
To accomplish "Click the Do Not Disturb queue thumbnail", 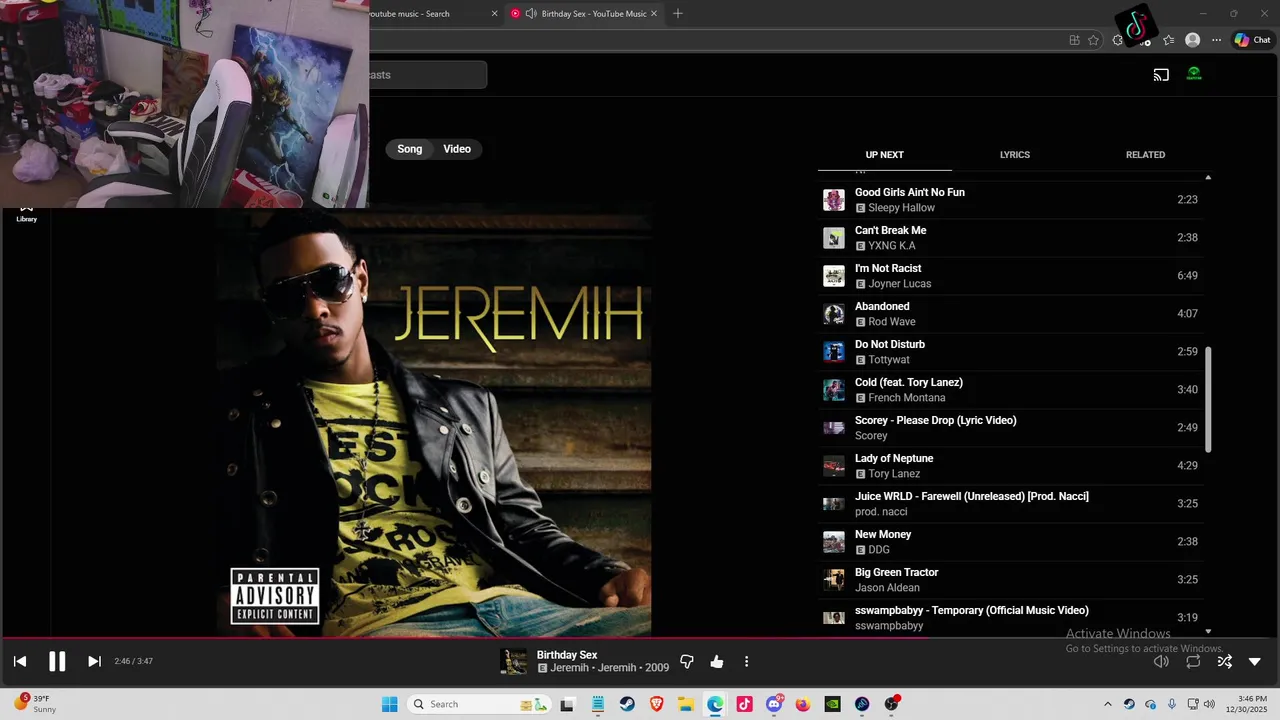I will (x=834, y=352).
